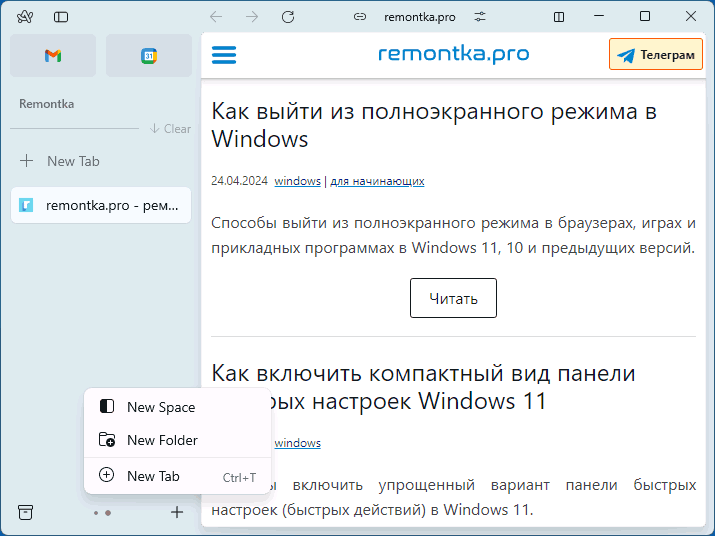Open the article about компактный вид панели
715x536 pixels.
click(x=423, y=387)
